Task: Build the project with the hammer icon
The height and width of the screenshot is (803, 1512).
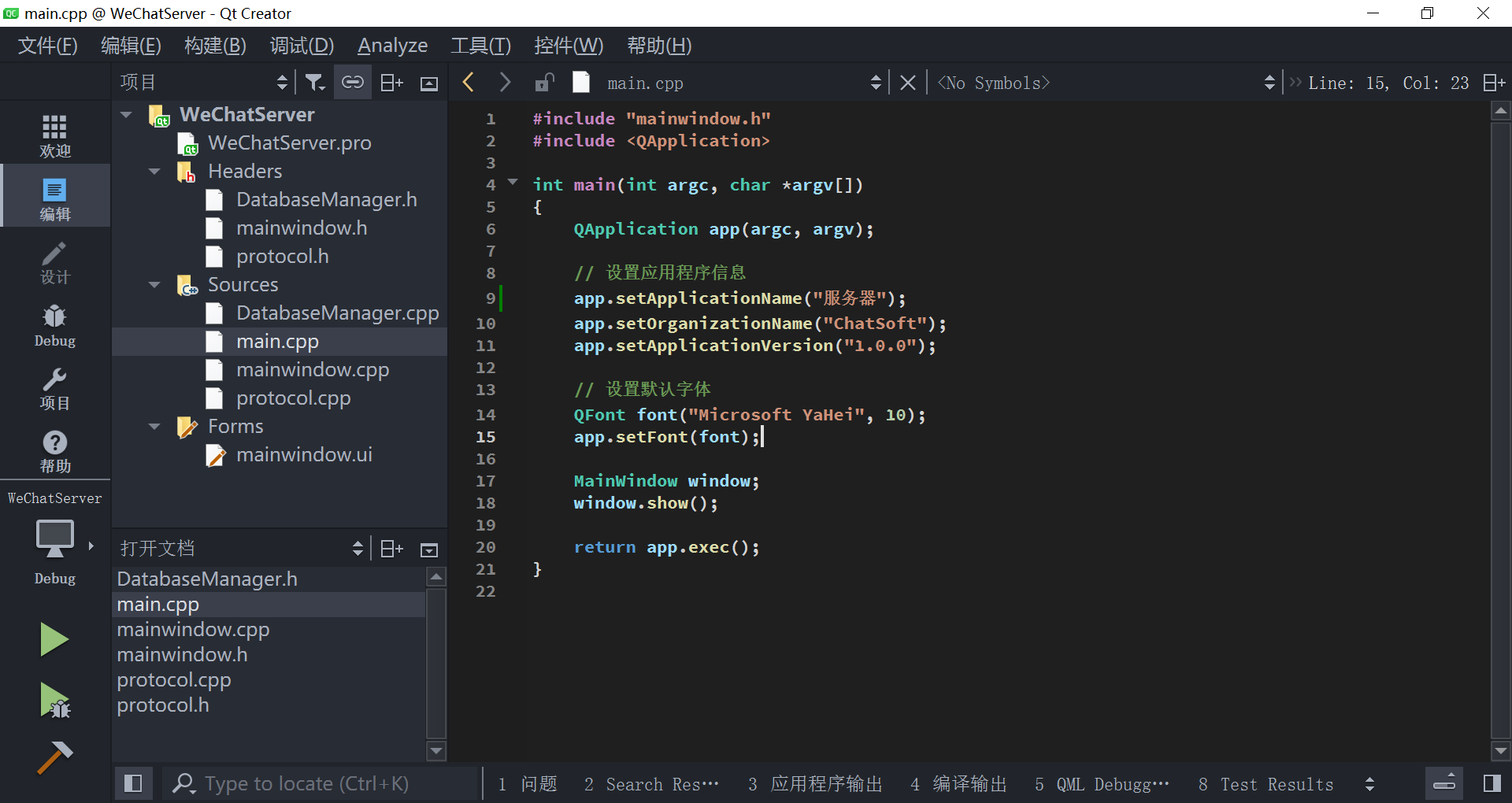Action: tap(54, 757)
